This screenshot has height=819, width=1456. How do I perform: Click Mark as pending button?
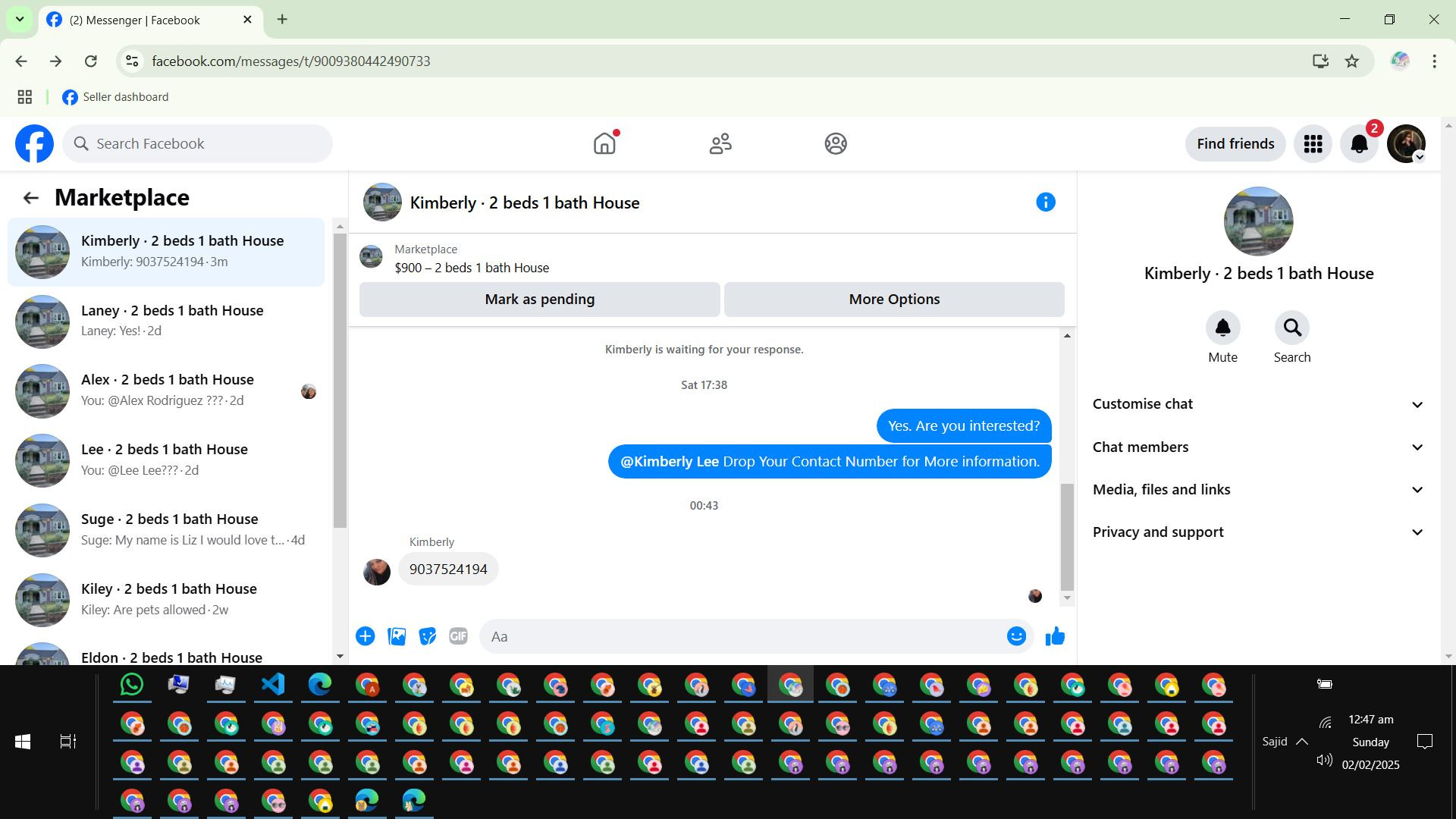[539, 300]
